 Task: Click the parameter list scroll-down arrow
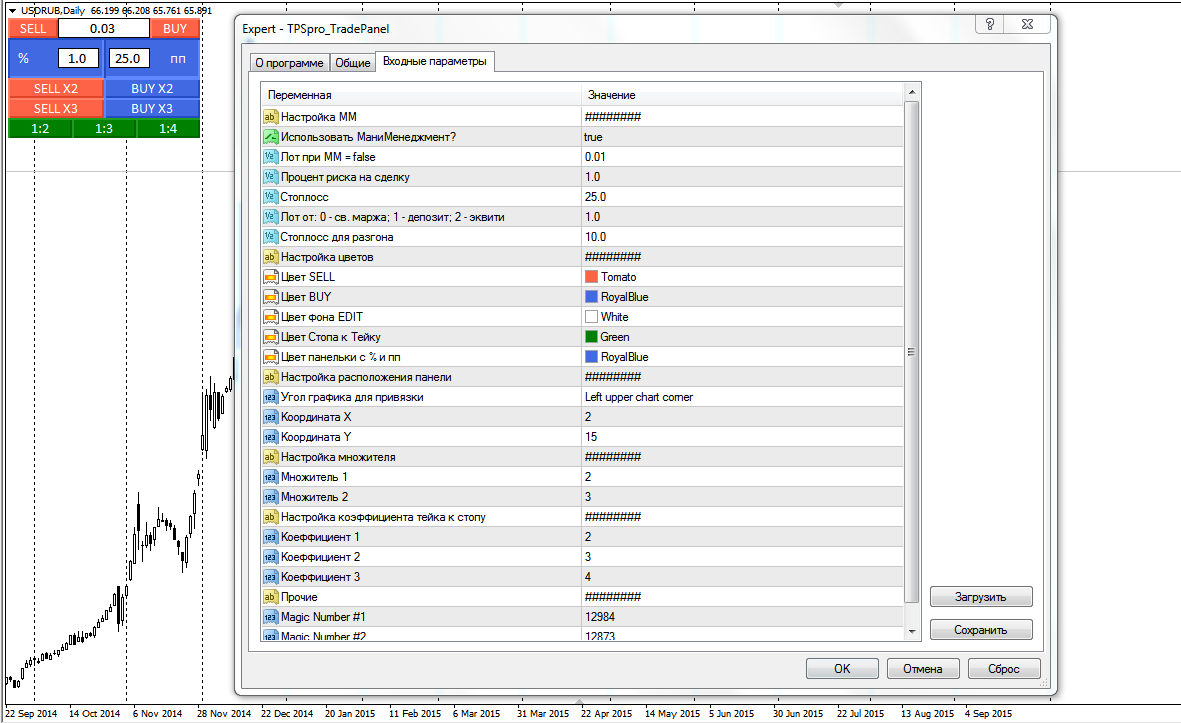point(911,631)
